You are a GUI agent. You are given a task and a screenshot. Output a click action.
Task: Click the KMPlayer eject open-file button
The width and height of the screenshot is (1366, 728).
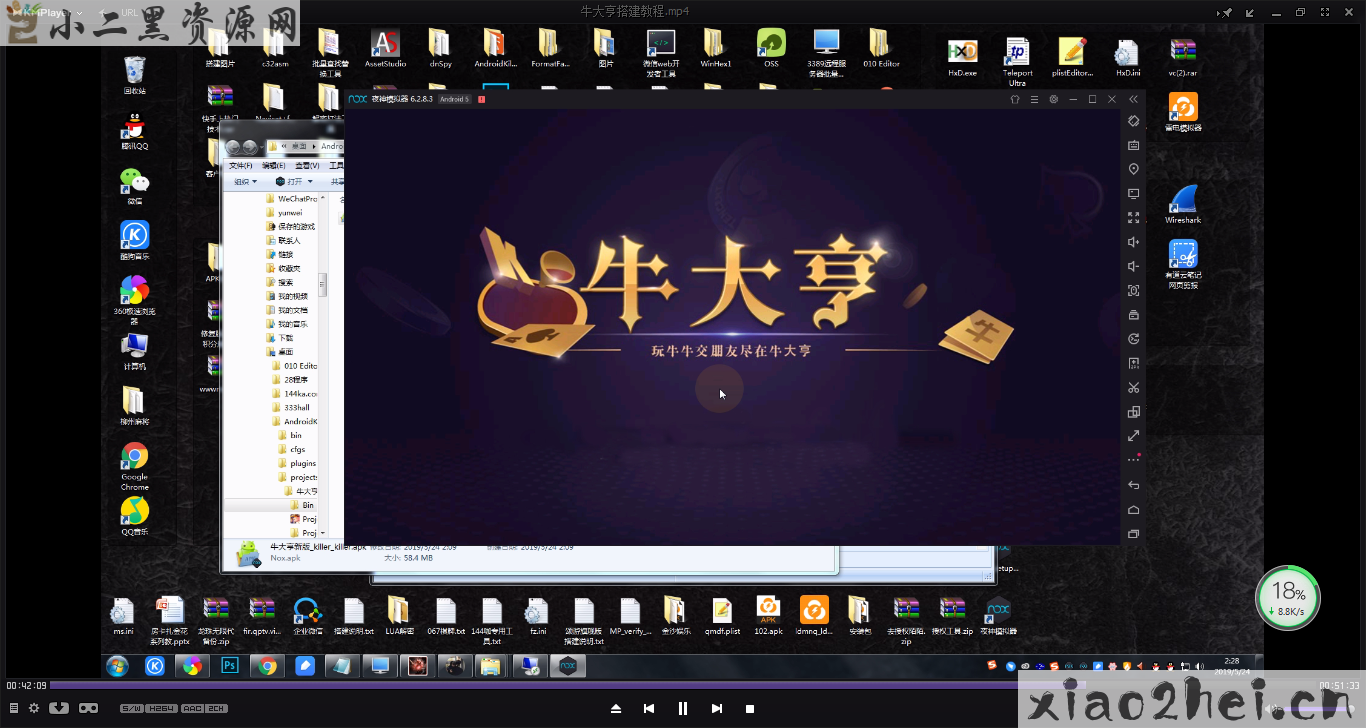[x=616, y=708]
